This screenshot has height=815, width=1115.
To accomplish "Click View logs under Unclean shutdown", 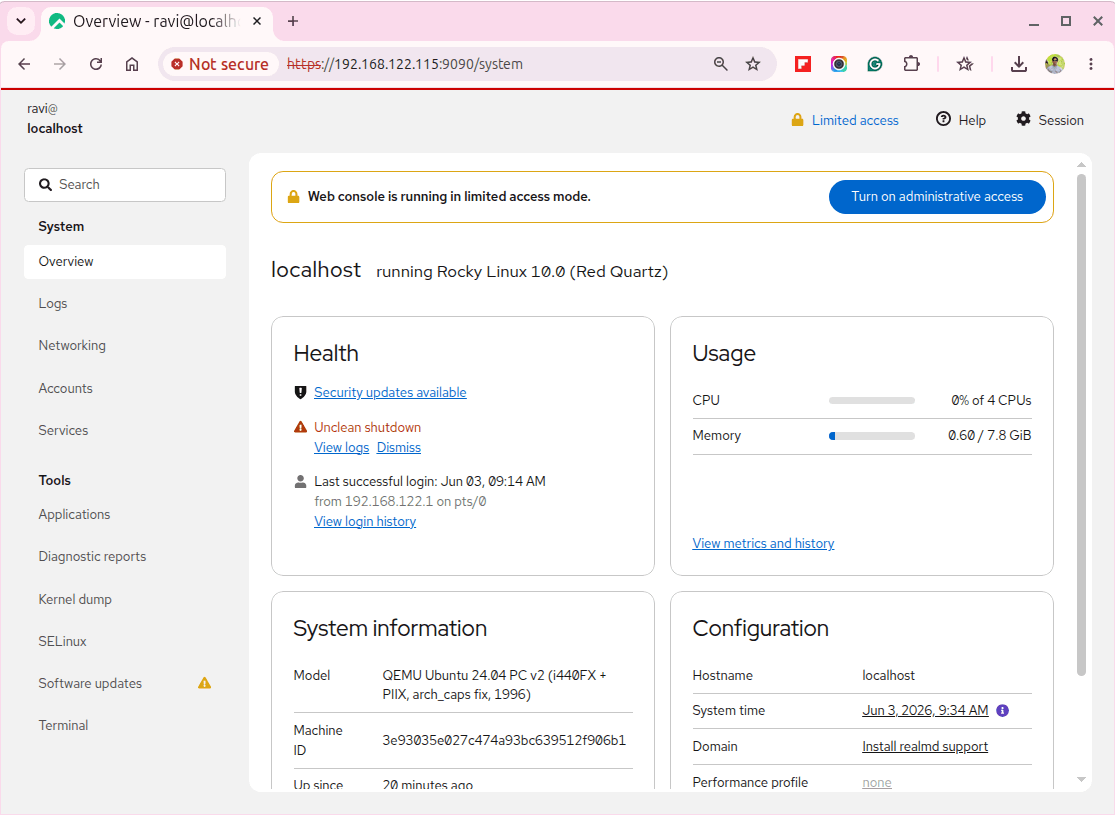I will (341, 447).
